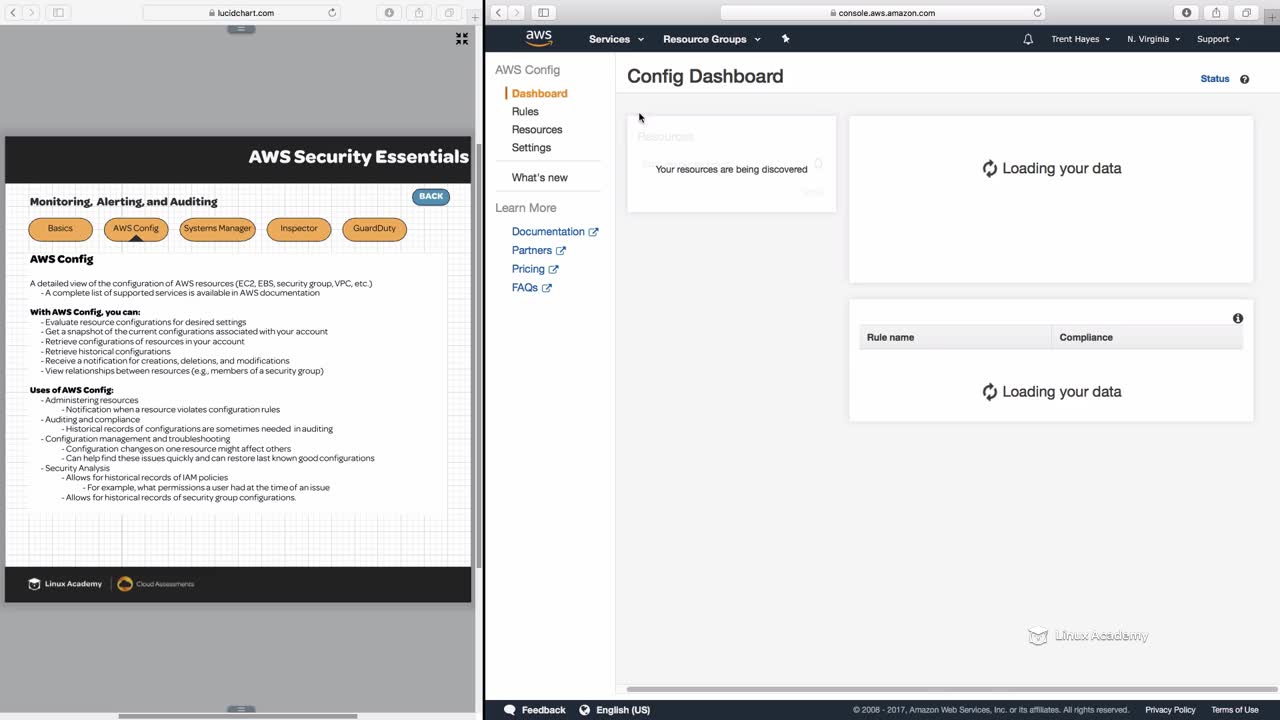Open downloads in the Lucidchart Safari window
Viewport: 1280px width, 720px height.
389,13
